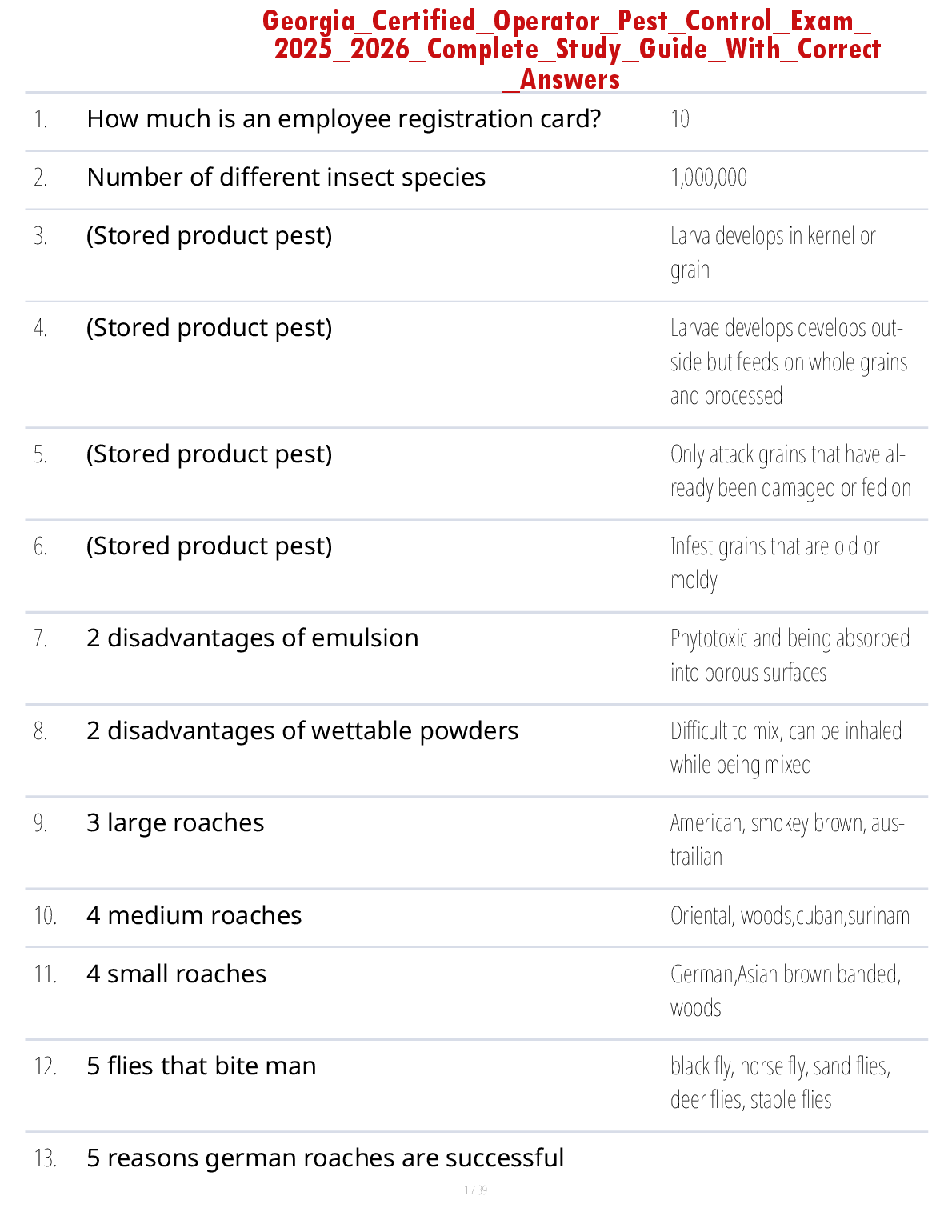This screenshot has height=1232, width=952.
Task: Click question 'How much is an employee registration card?'
Action: 343,119
